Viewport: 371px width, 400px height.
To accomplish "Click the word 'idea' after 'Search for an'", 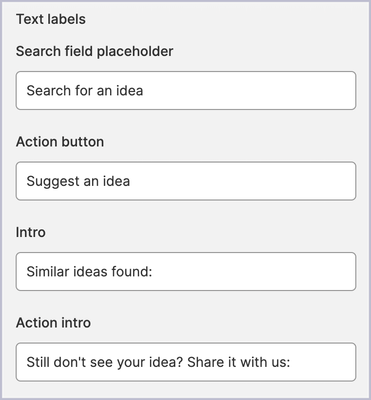I will [129, 91].
